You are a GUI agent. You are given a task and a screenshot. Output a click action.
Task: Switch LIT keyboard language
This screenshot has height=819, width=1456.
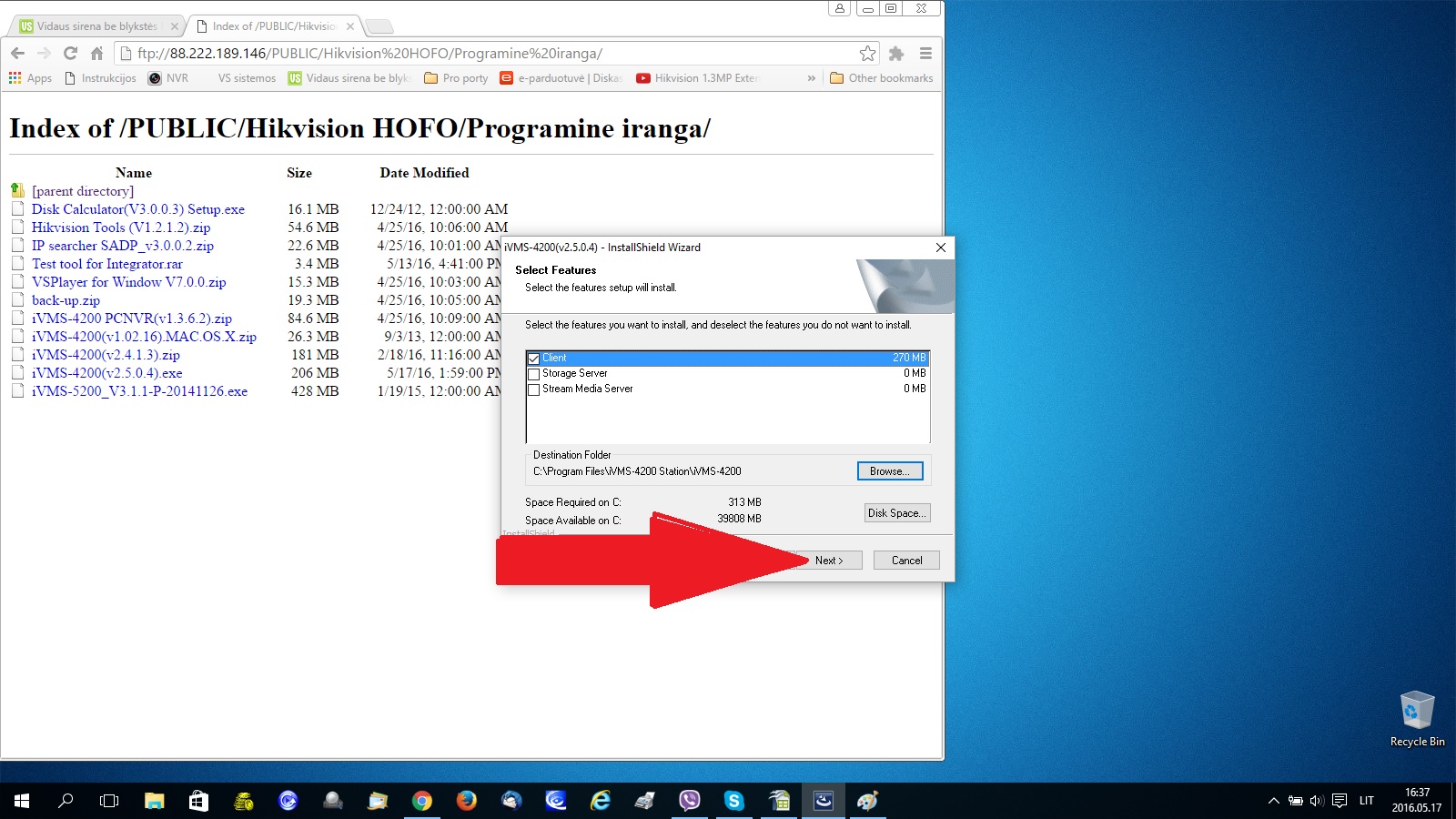[x=1366, y=801]
